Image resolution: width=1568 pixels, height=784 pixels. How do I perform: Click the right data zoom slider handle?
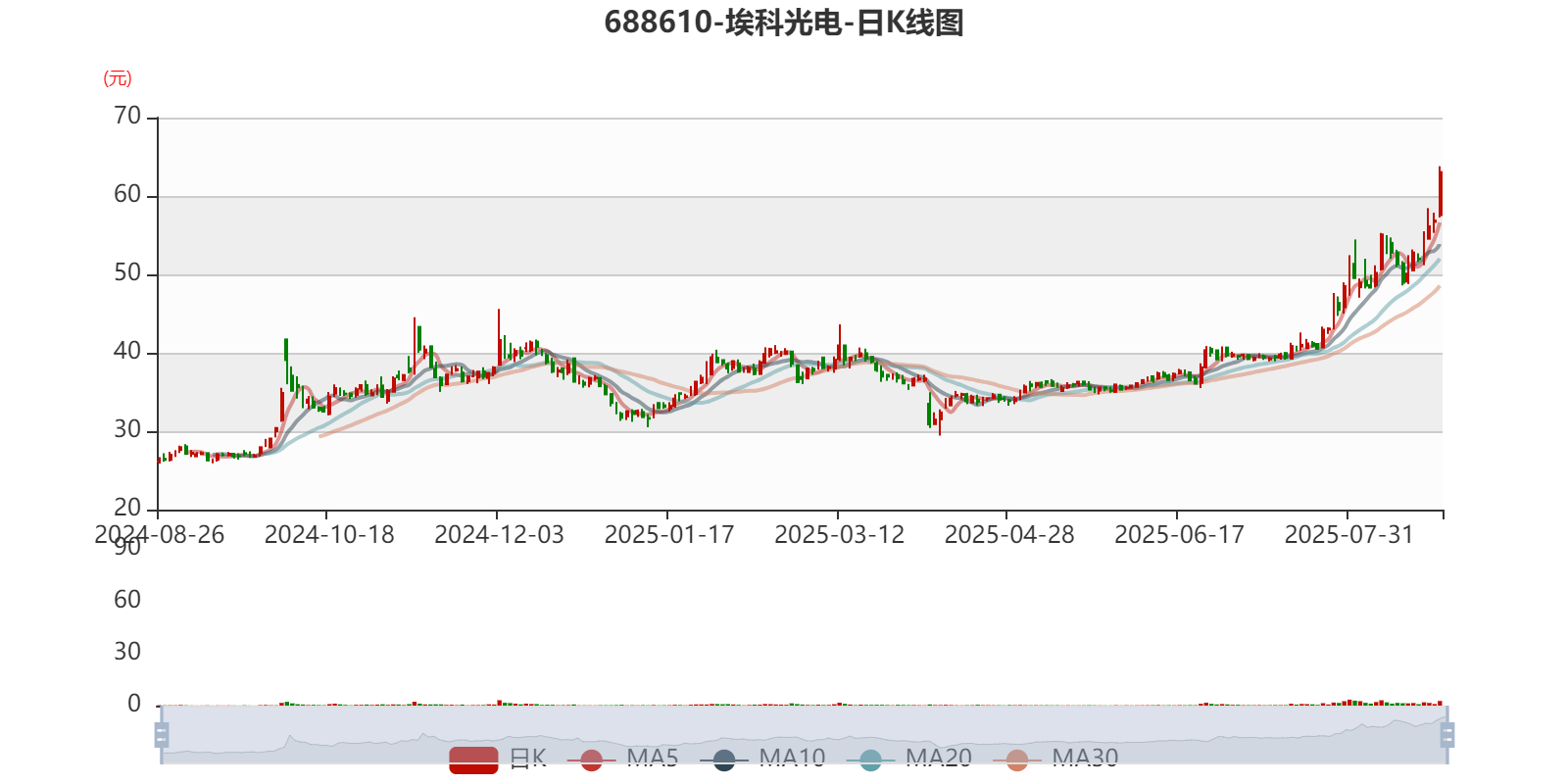[x=1447, y=735]
